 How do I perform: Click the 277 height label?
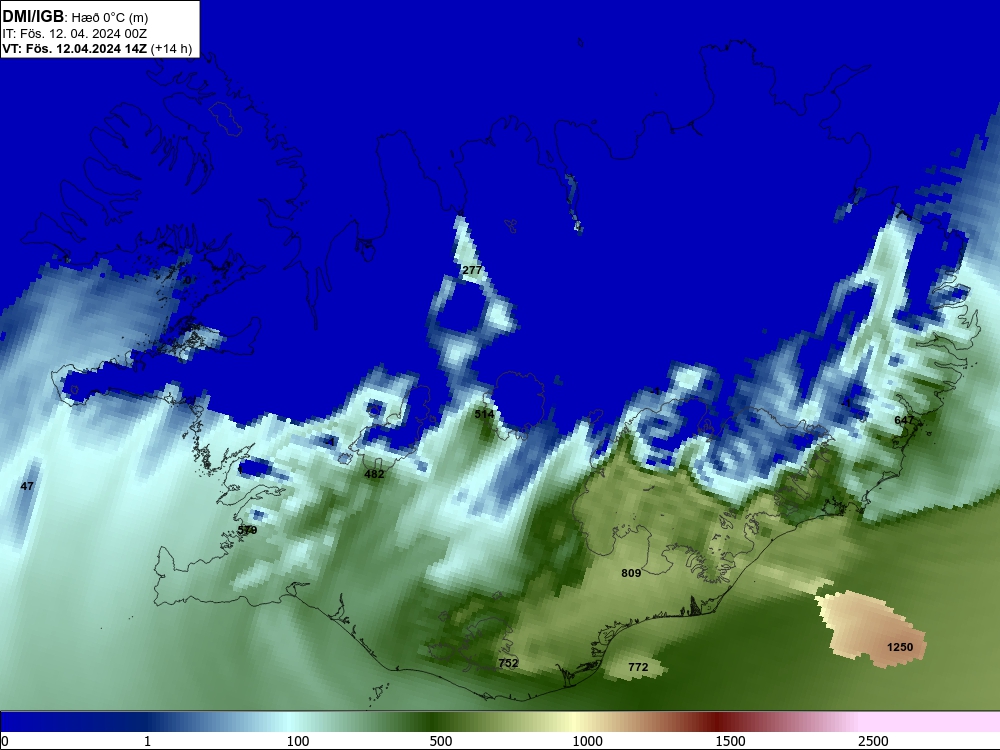pos(472,270)
